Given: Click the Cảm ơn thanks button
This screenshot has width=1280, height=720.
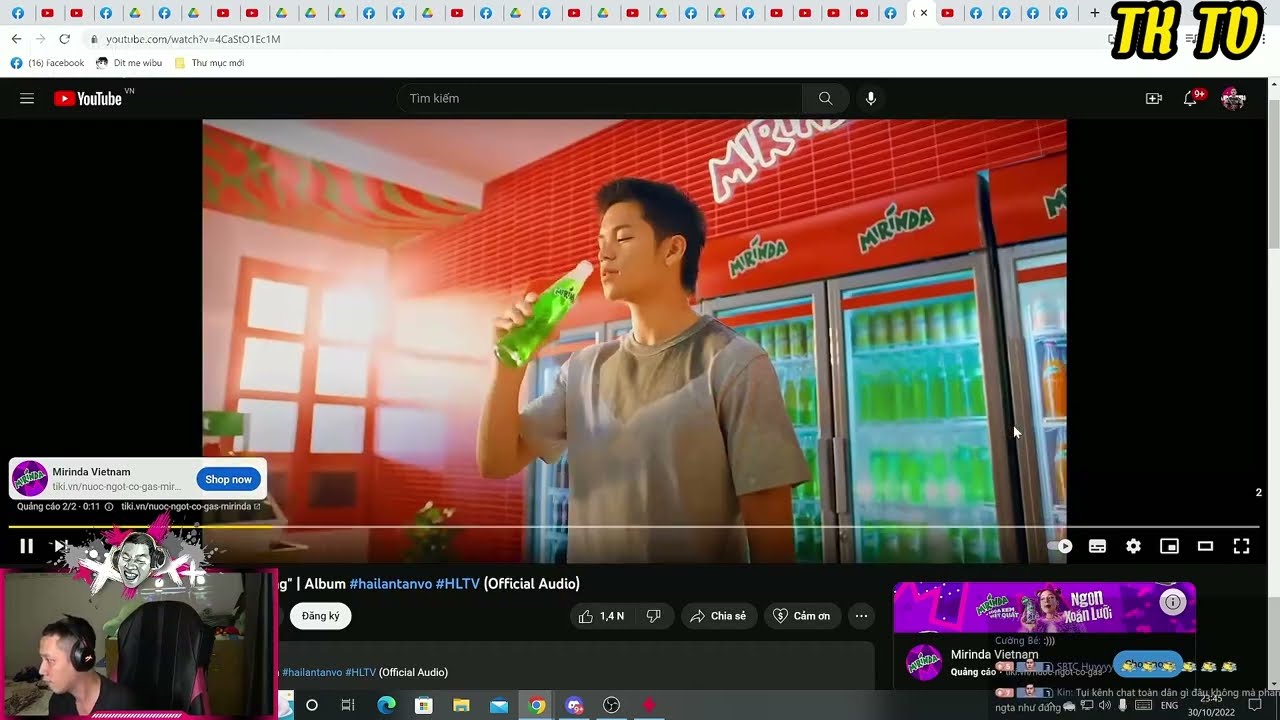Looking at the screenshot, I should [x=802, y=616].
